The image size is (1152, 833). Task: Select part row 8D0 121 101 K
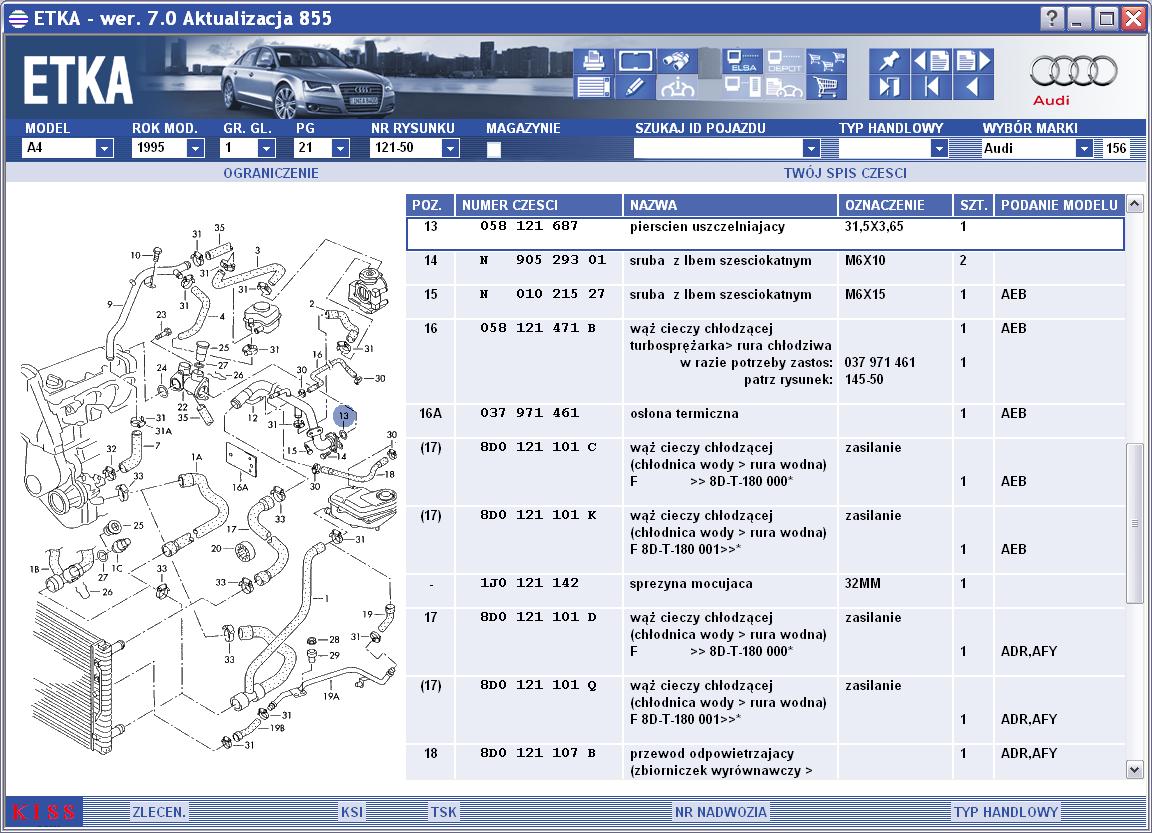coord(765,540)
